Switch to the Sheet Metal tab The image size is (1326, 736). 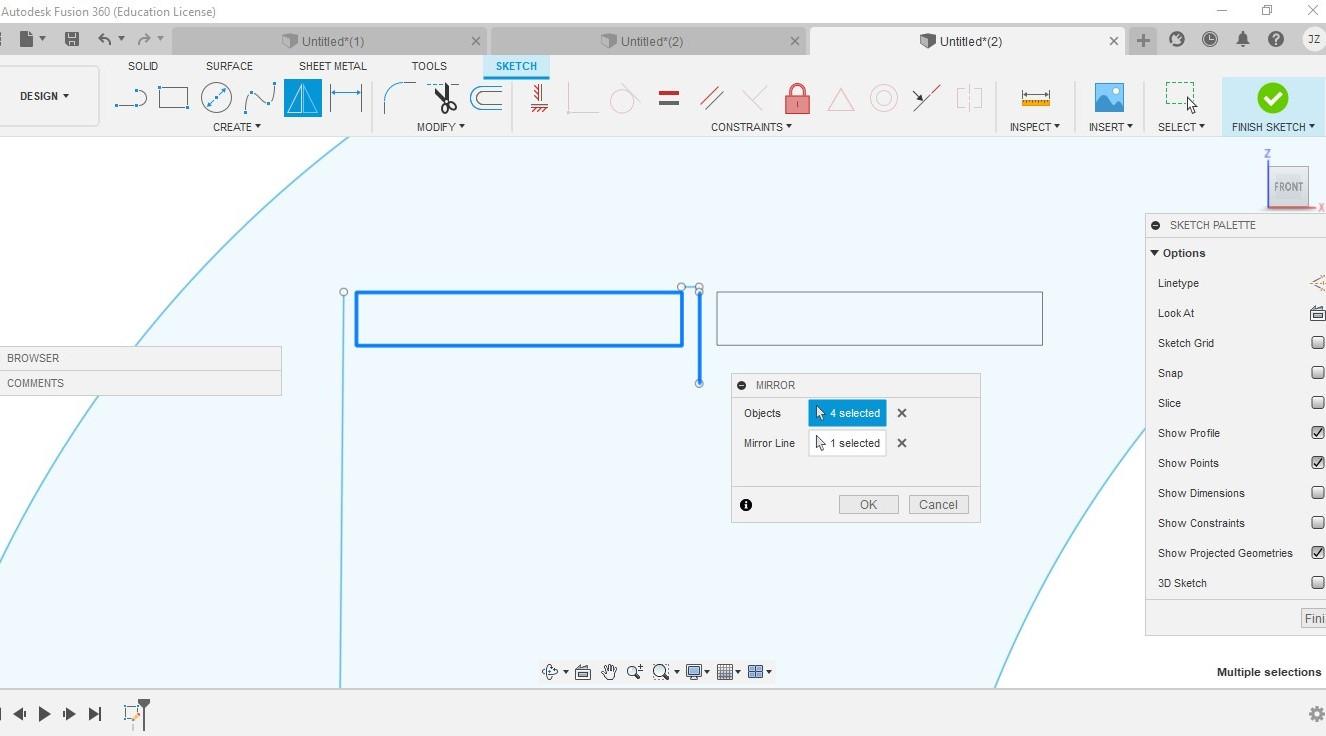pyautogui.click(x=332, y=66)
